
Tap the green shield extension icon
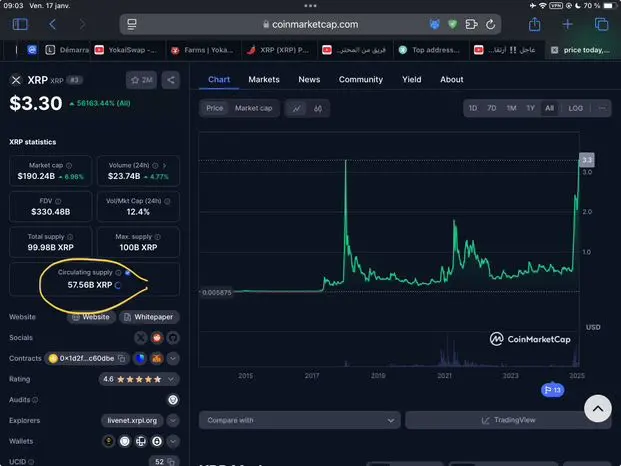tap(453, 24)
